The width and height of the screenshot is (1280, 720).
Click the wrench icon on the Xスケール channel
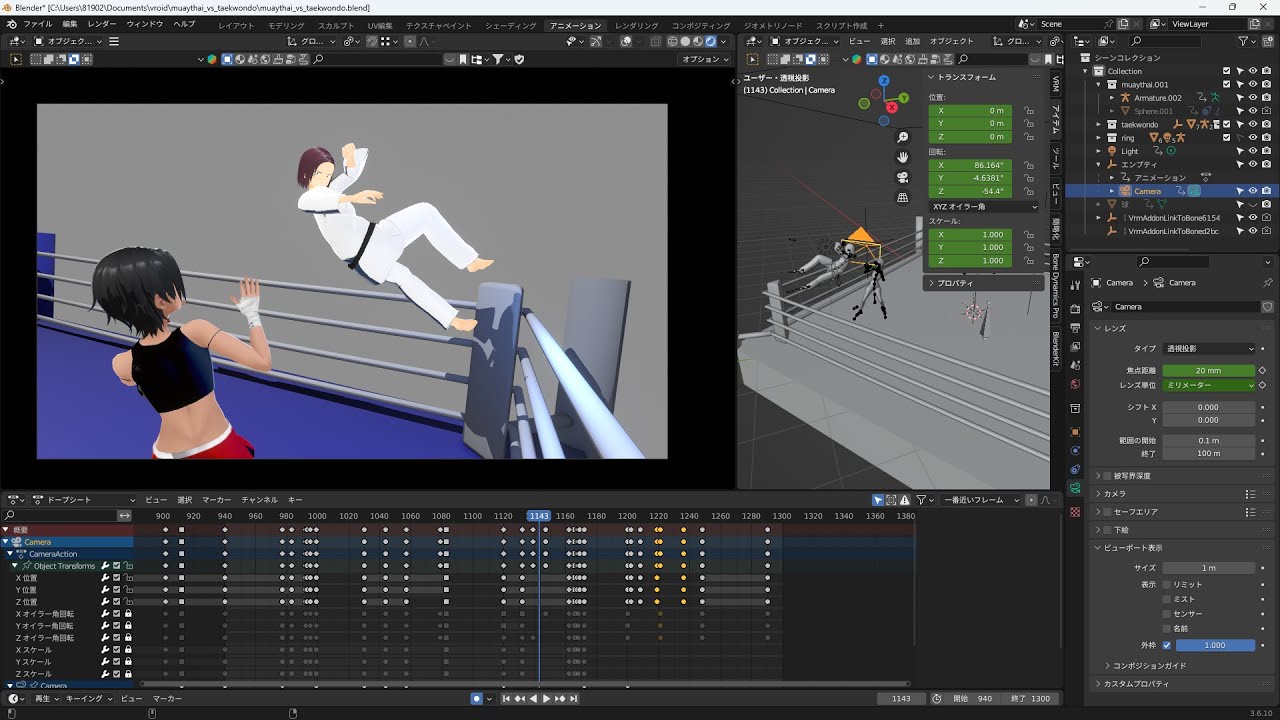(105, 650)
